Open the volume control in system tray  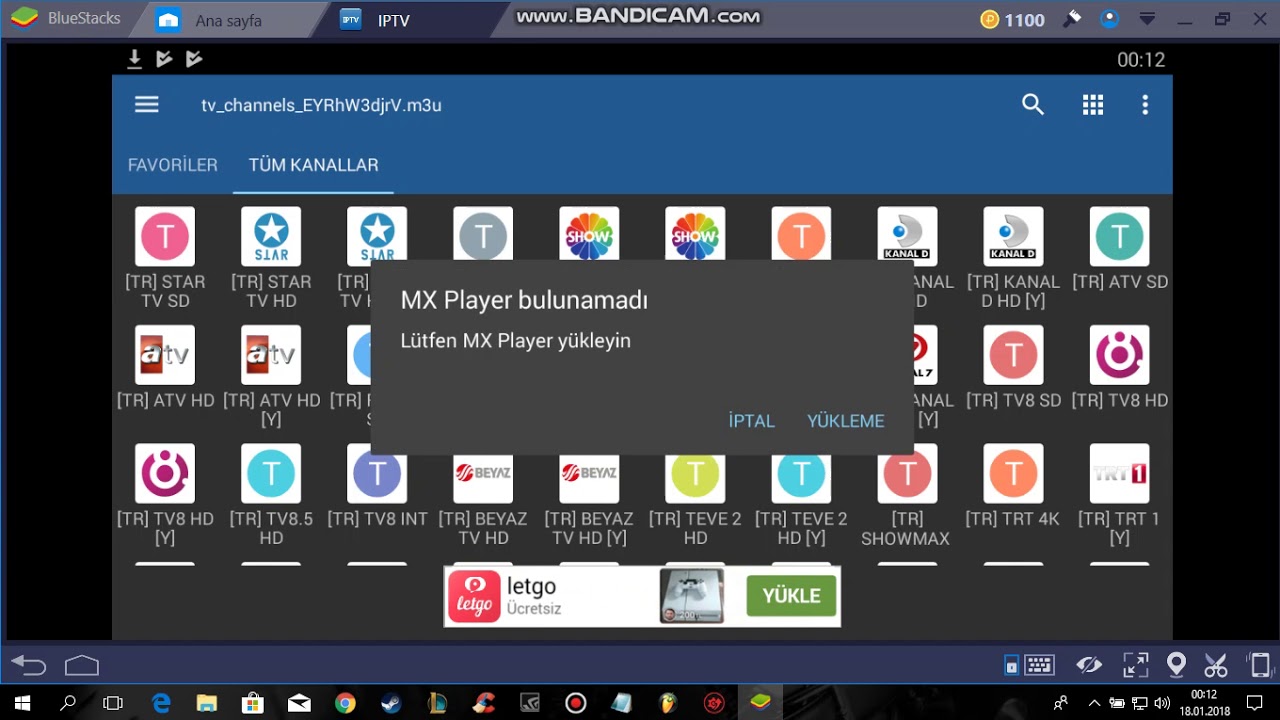(x=1162, y=703)
